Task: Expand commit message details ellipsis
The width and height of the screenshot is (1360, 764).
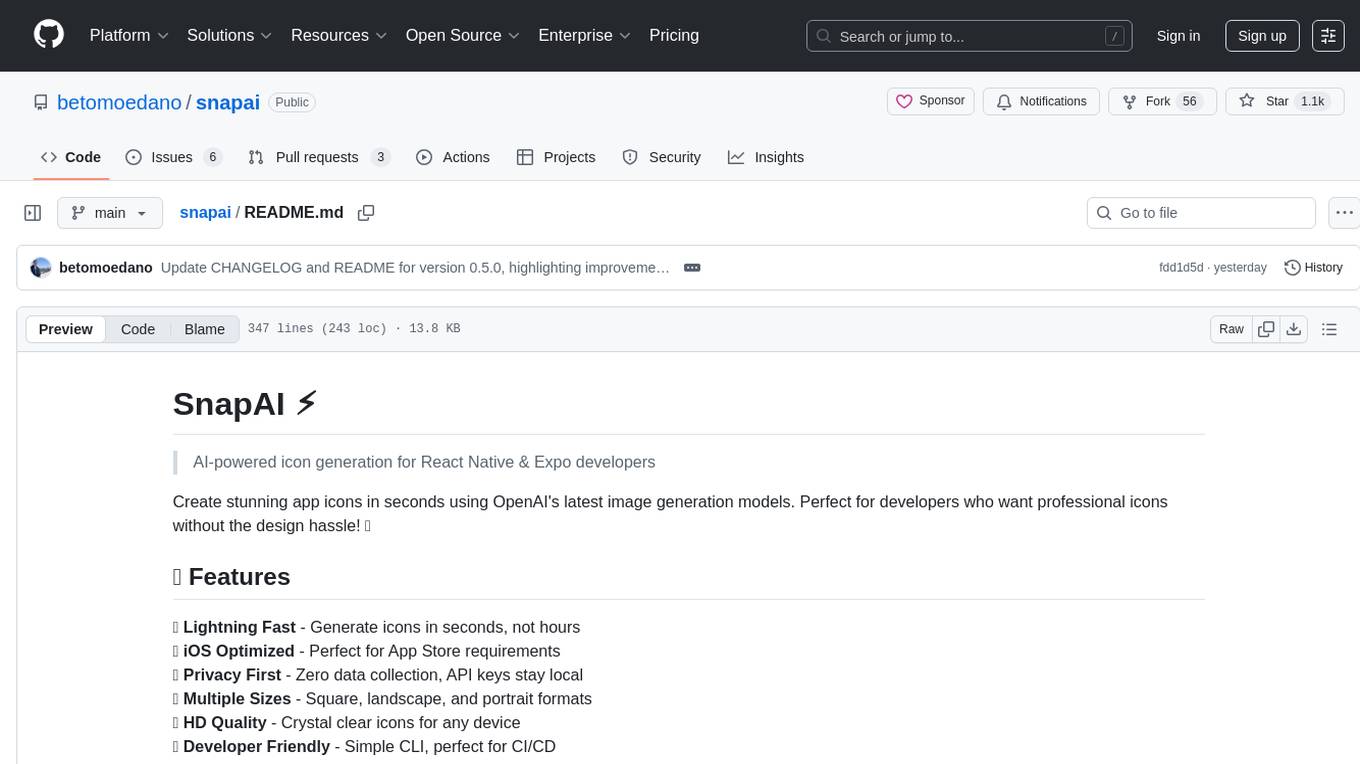Action: pyautogui.click(x=692, y=268)
